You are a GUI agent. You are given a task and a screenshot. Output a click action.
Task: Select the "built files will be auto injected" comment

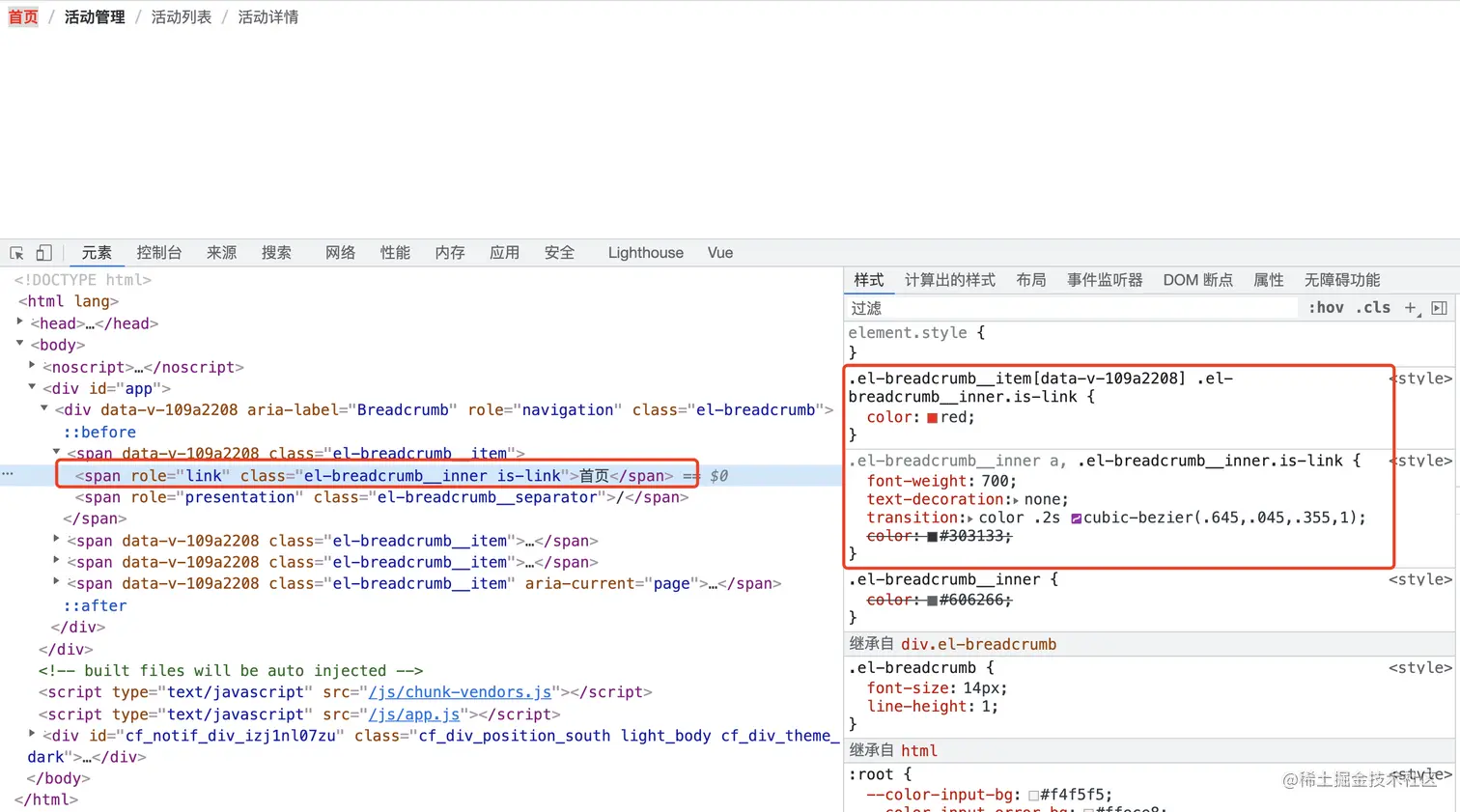point(231,671)
